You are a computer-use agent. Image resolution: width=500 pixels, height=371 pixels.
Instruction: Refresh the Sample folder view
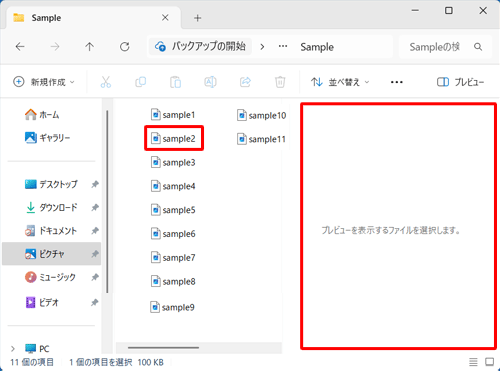coord(125,47)
